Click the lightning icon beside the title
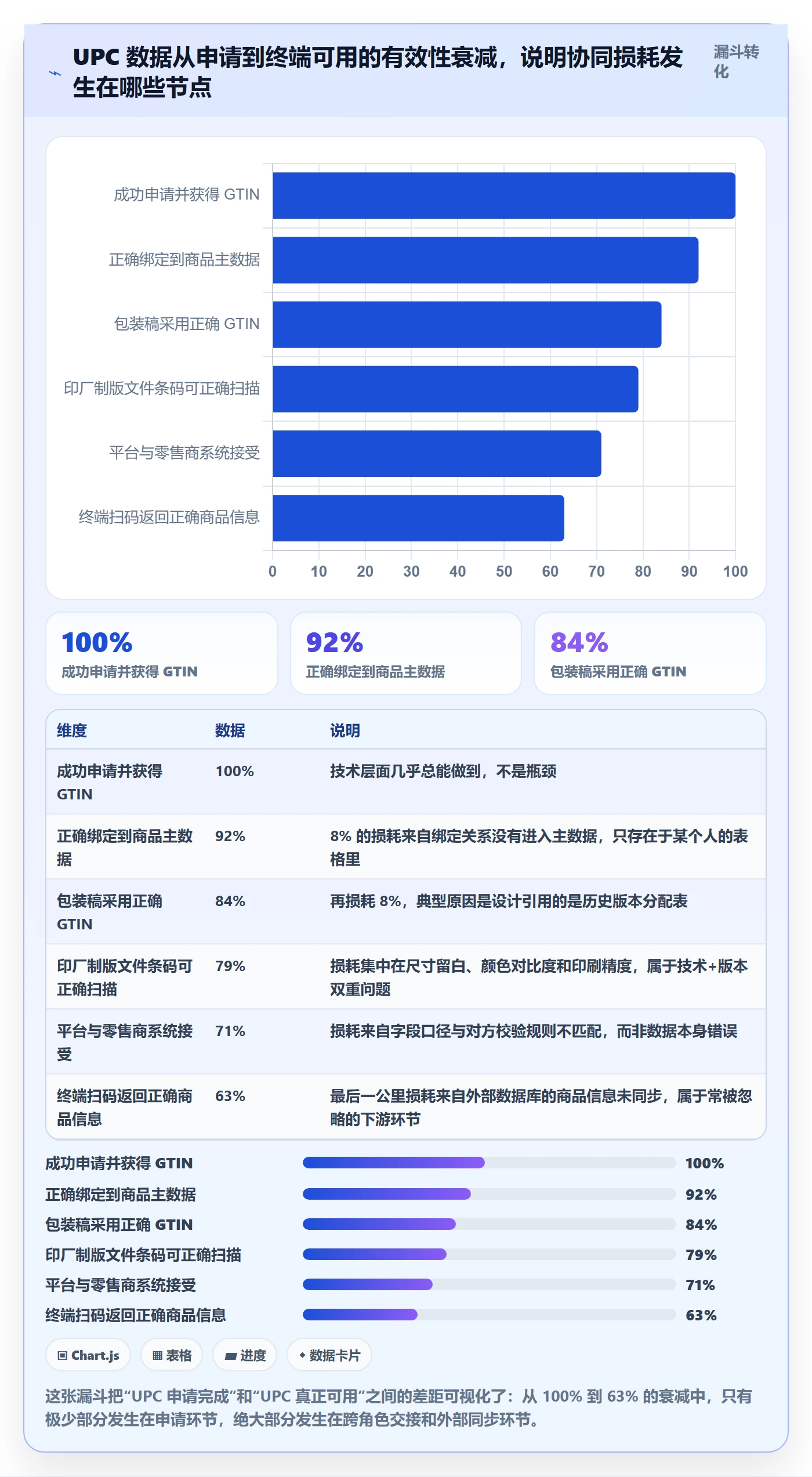The width and height of the screenshot is (812, 1477). [x=55, y=74]
